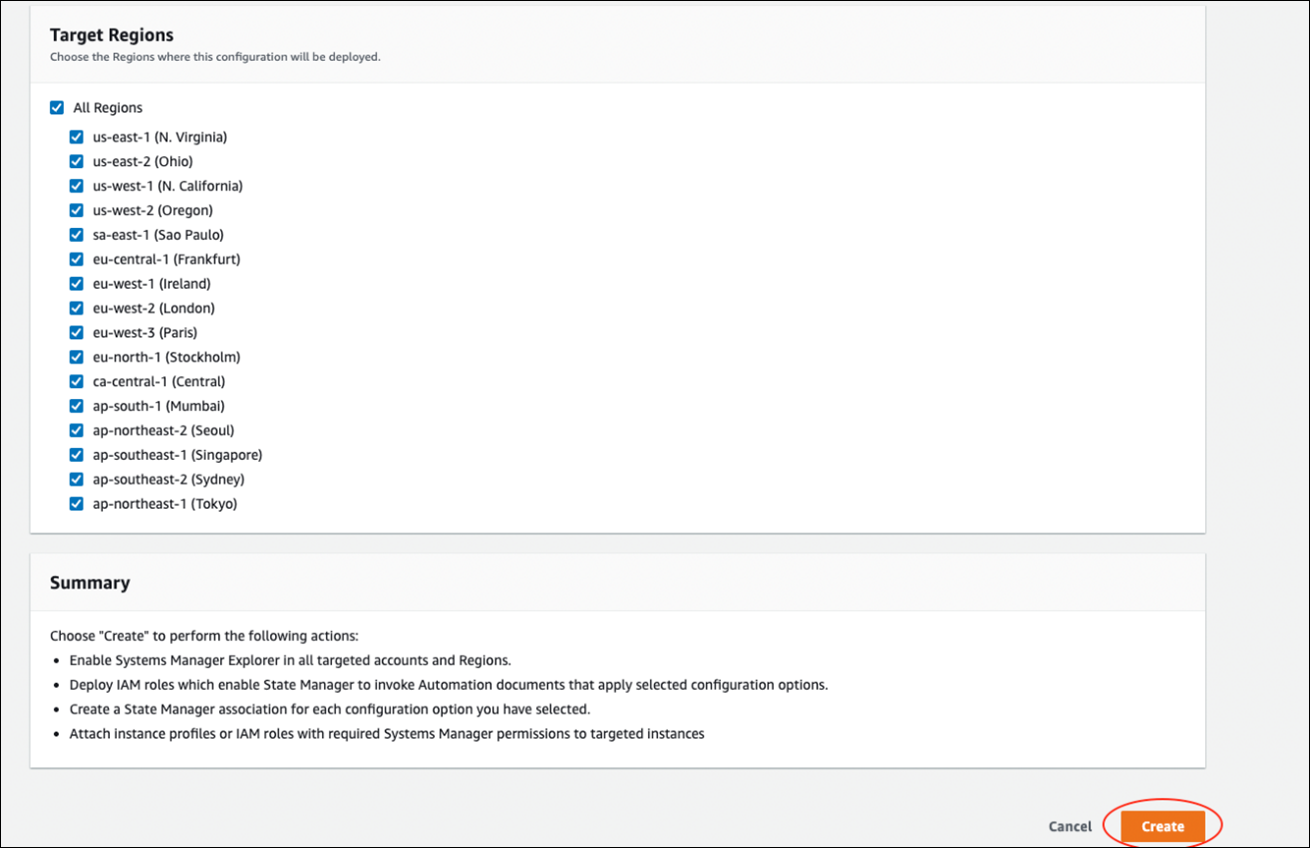This screenshot has height=848, width=1310.
Task: Deselect the us-east-2 (Ohio) region
Action: point(76,161)
